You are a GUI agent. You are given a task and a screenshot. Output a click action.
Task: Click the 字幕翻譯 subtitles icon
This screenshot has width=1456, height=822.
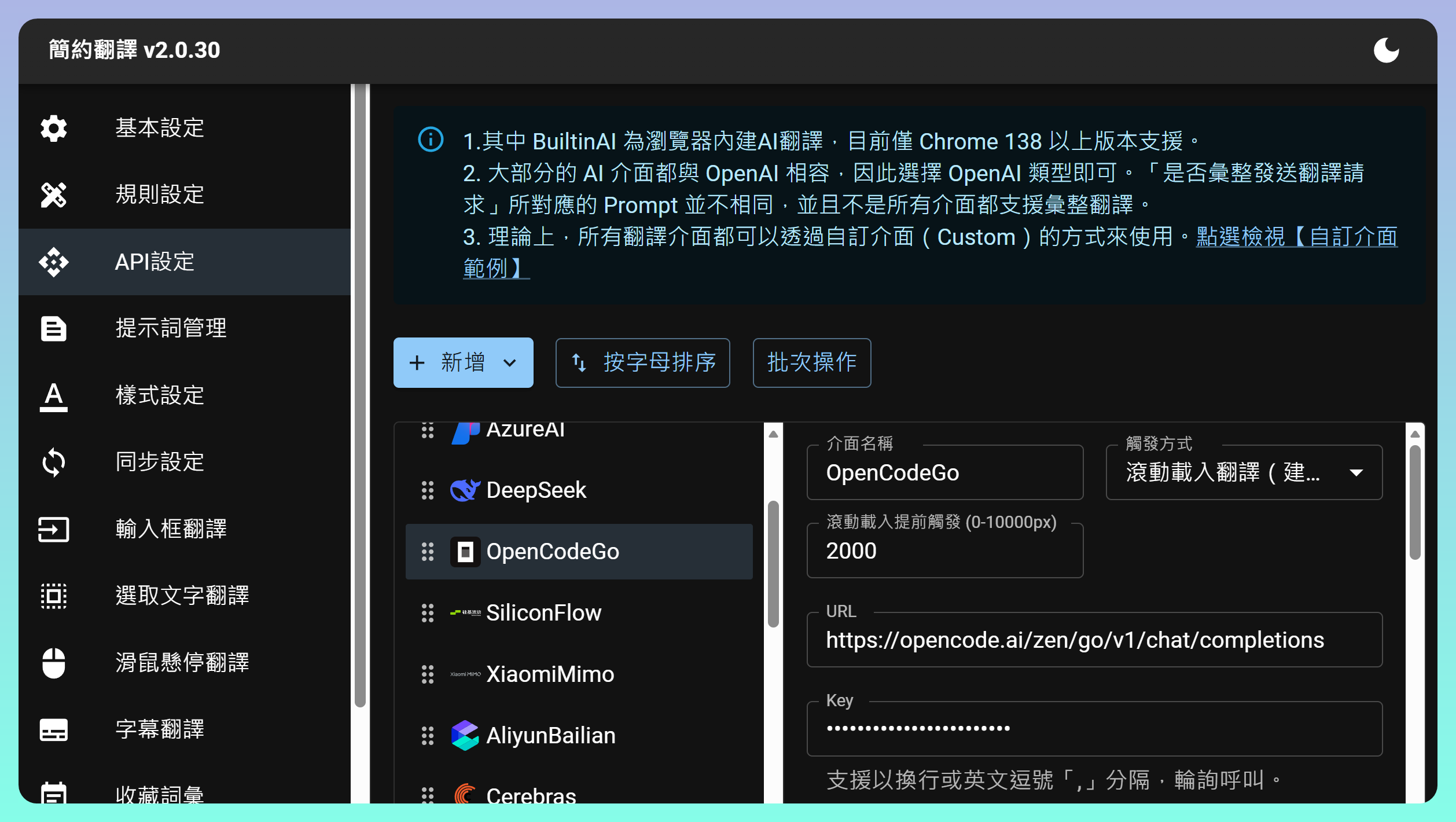54,729
